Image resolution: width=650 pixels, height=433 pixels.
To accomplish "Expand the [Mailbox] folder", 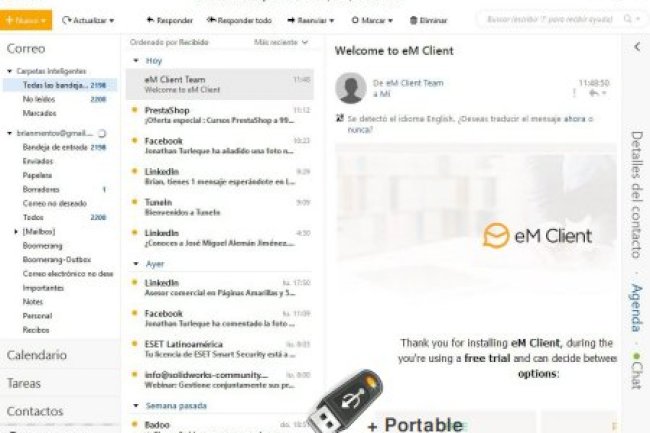I will [x=16, y=231].
